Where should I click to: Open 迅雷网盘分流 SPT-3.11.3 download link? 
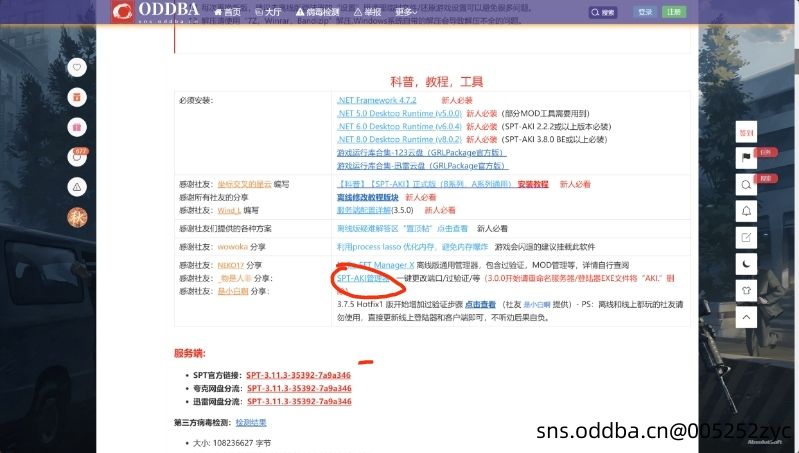(x=299, y=402)
